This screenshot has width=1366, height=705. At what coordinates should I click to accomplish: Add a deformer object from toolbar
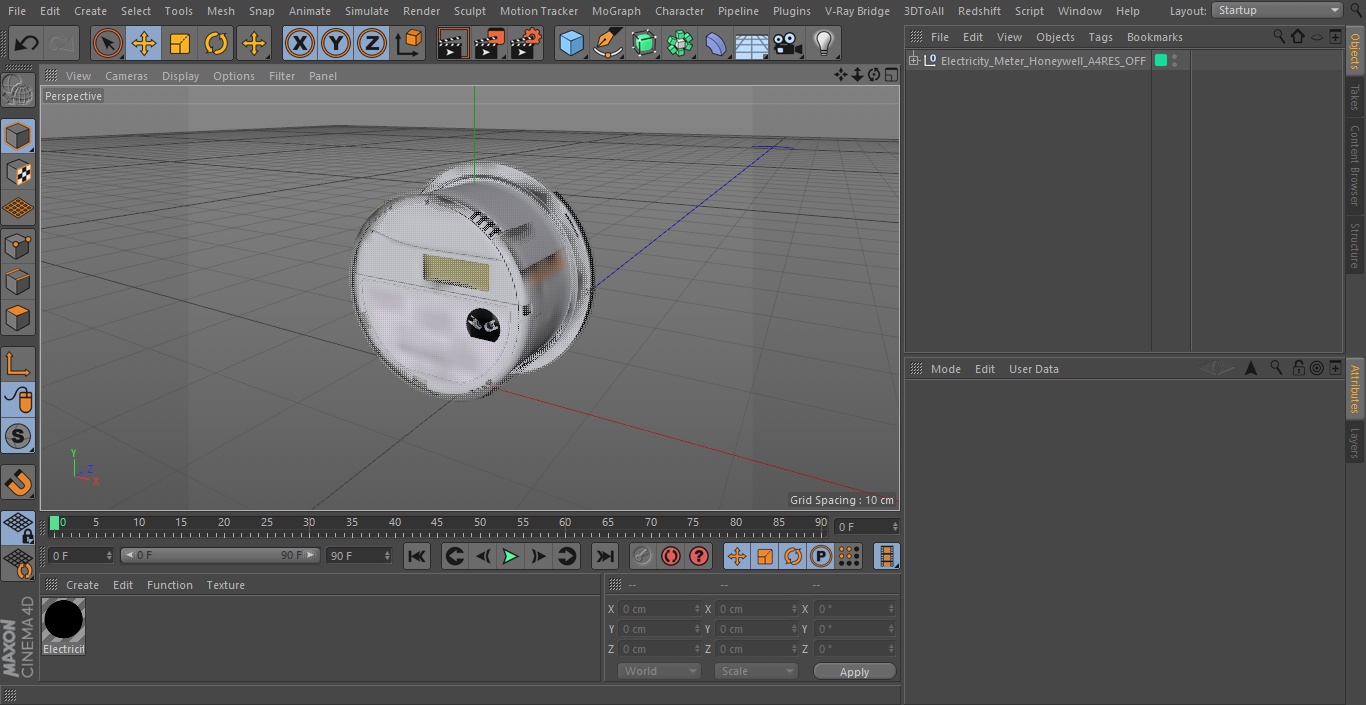point(716,43)
